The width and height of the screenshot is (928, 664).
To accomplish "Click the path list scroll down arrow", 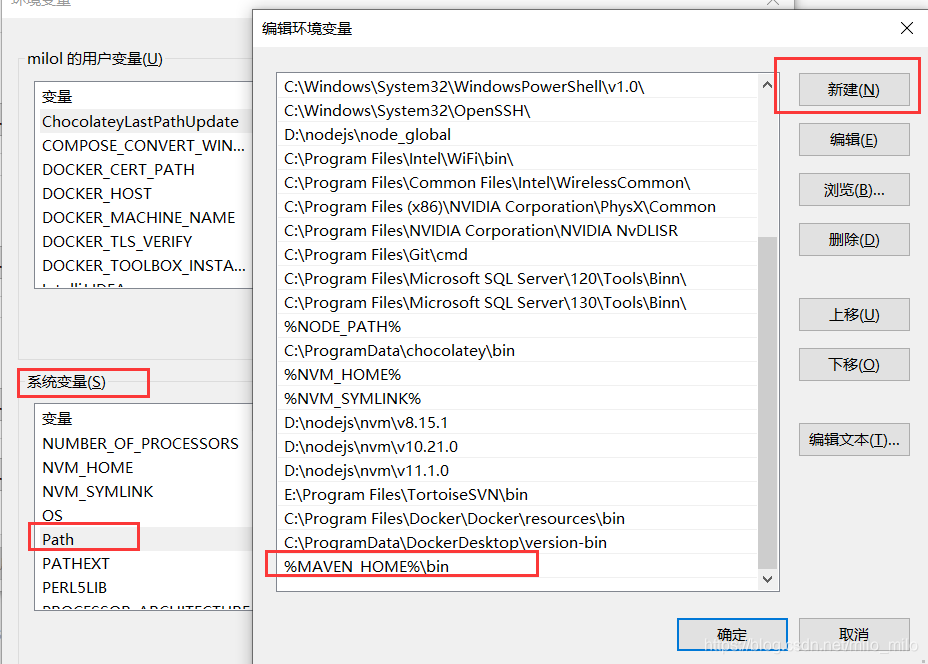I will [x=767, y=579].
